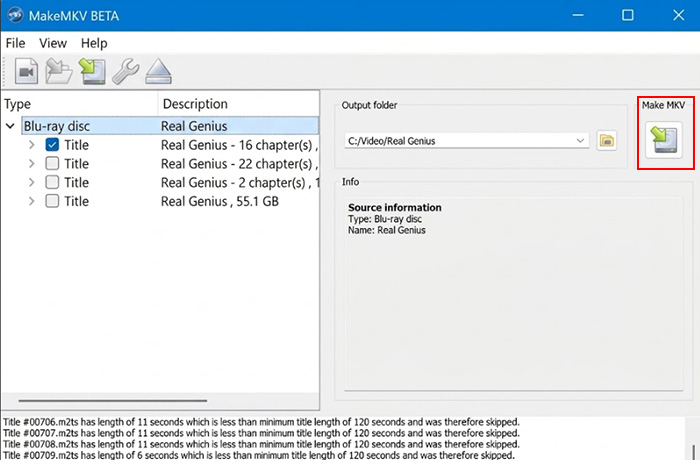Click 'Source information' heading in Info

[395, 207]
